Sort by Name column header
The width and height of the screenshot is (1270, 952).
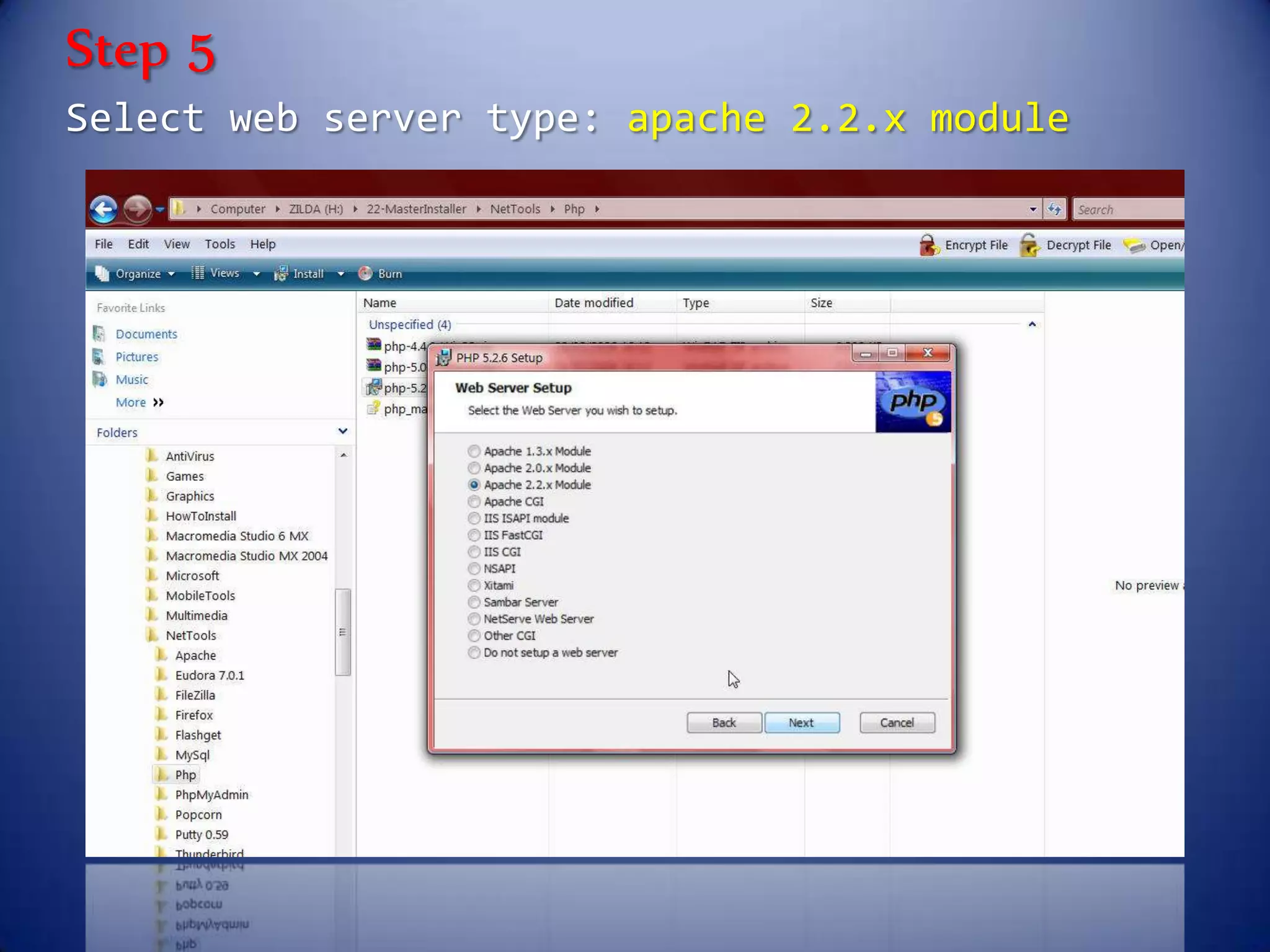(x=453, y=302)
